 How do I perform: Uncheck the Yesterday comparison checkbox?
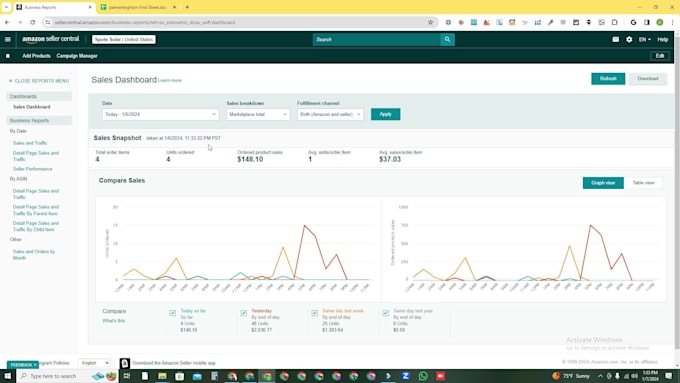click(243, 313)
